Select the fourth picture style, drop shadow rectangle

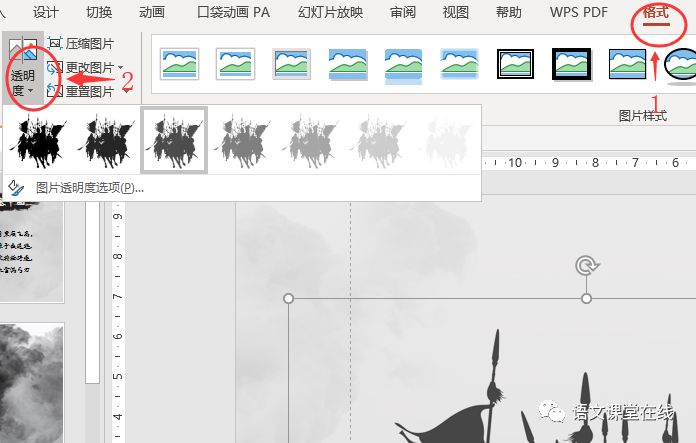pyautogui.click(x=348, y=64)
